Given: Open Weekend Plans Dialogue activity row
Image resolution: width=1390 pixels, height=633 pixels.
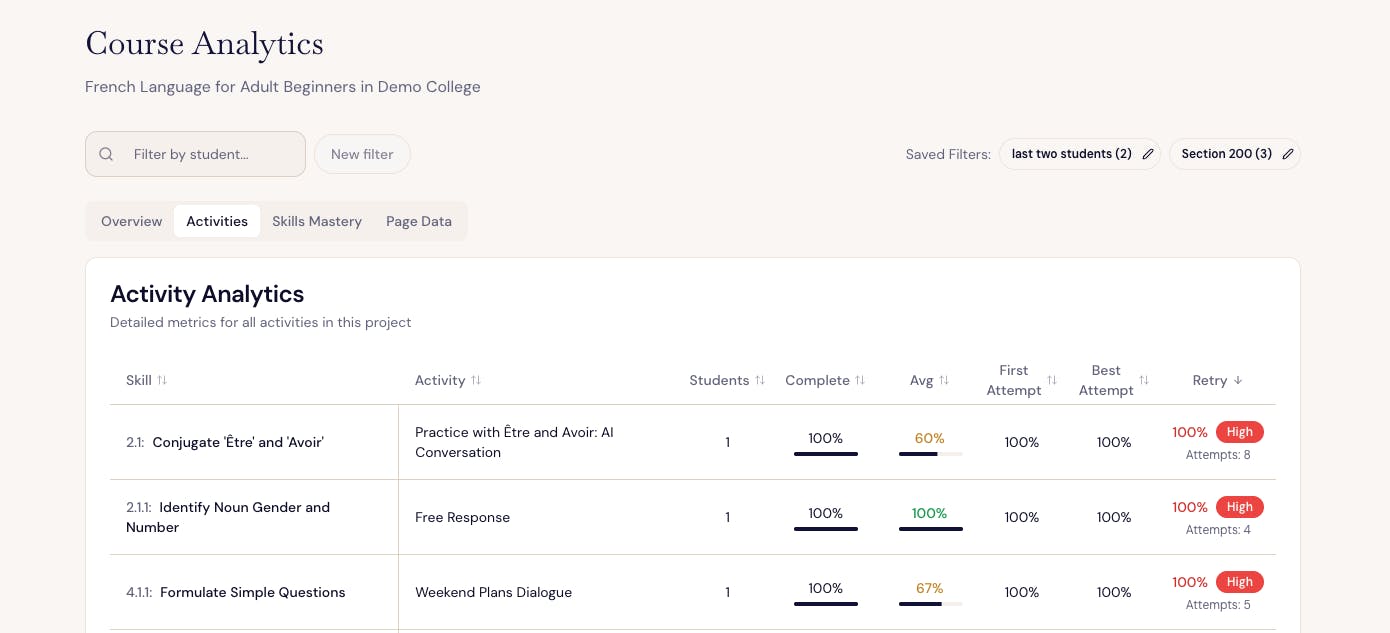Looking at the screenshot, I should click(x=493, y=592).
